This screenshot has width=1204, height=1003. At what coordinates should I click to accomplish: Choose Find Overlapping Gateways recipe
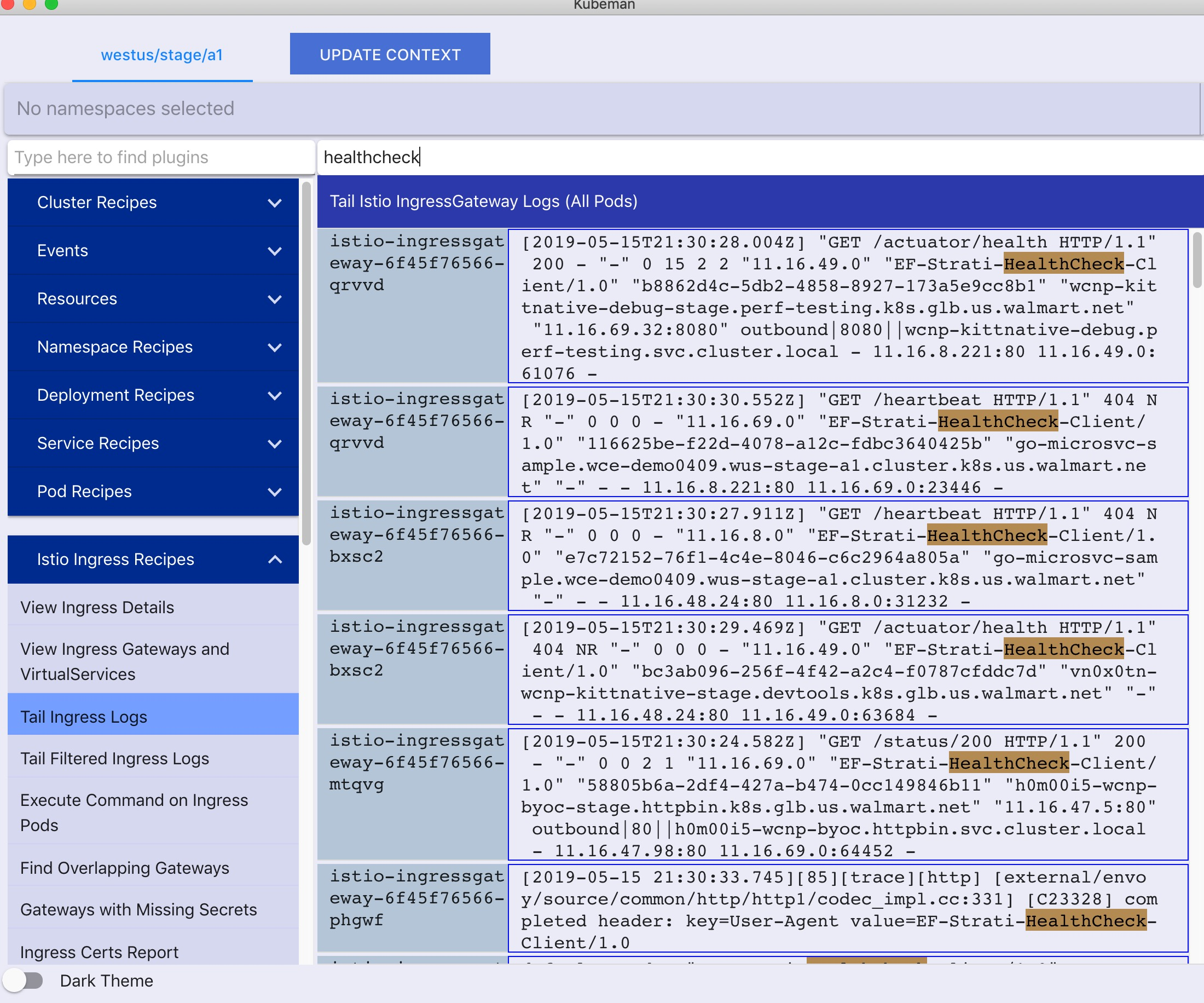pos(124,868)
